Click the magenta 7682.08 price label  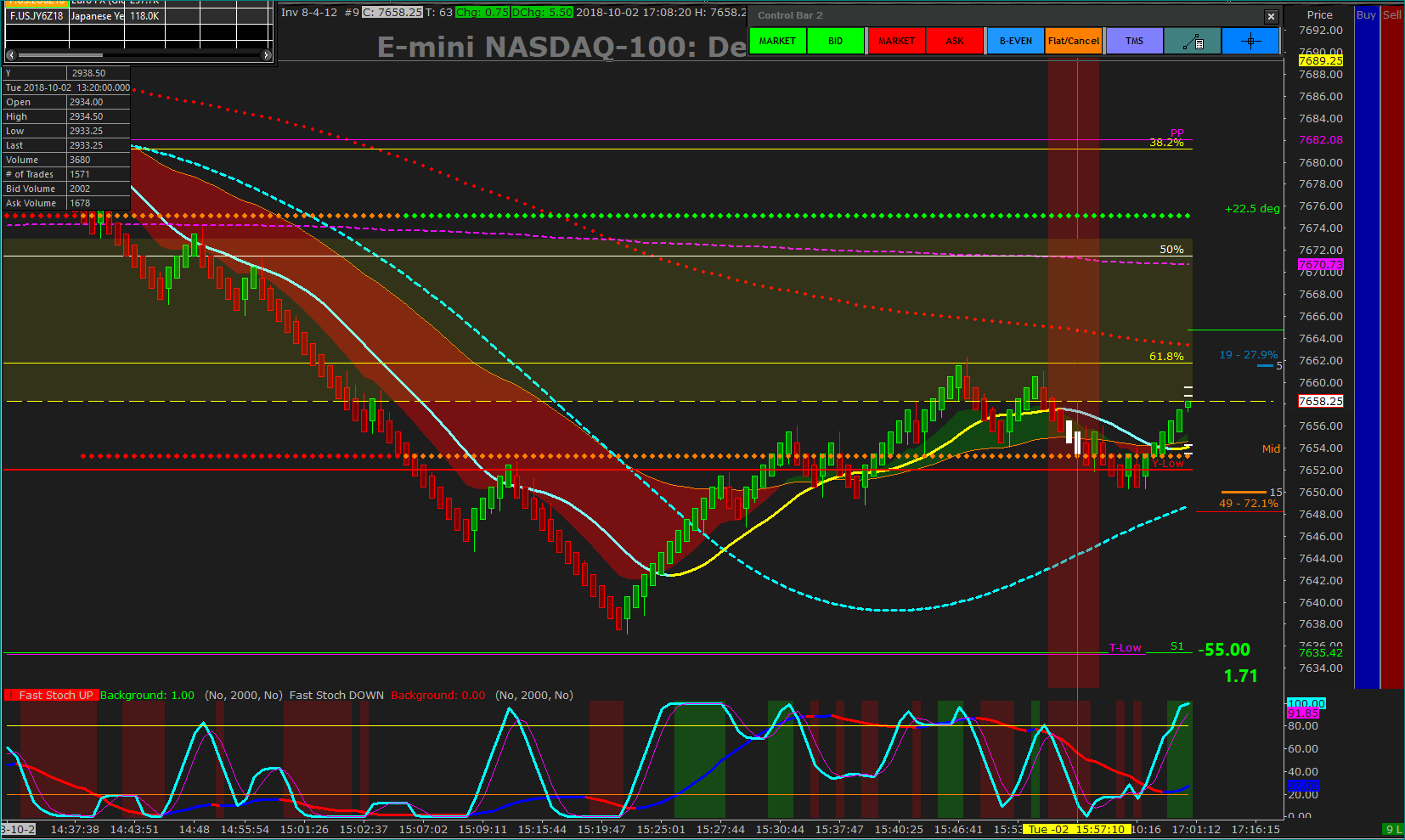pyautogui.click(x=1321, y=140)
